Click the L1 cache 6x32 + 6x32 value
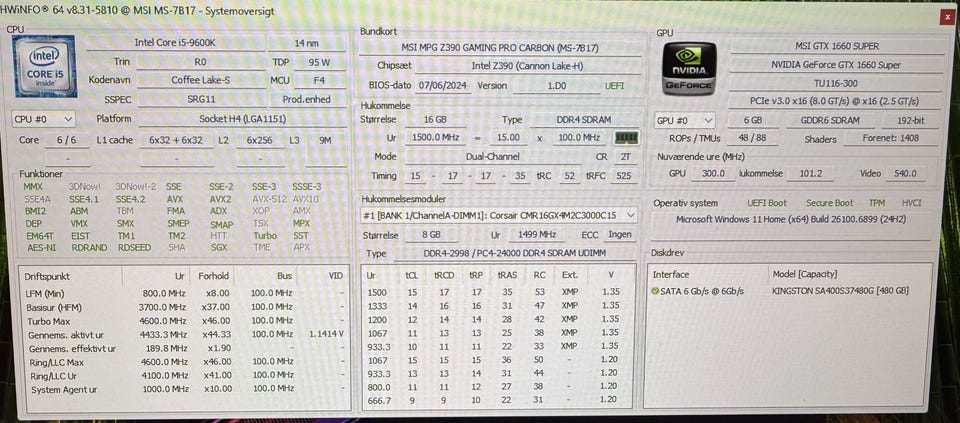The width and height of the screenshot is (960, 423). coord(176,140)
